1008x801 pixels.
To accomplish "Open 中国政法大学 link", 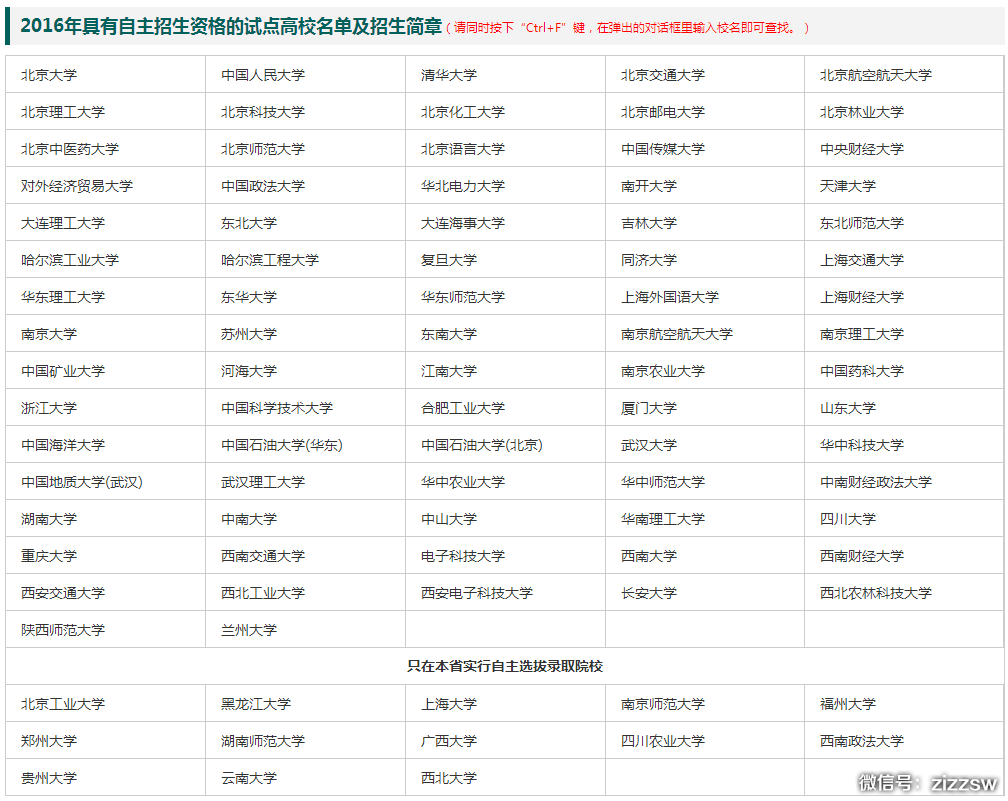I will (263, 186).
